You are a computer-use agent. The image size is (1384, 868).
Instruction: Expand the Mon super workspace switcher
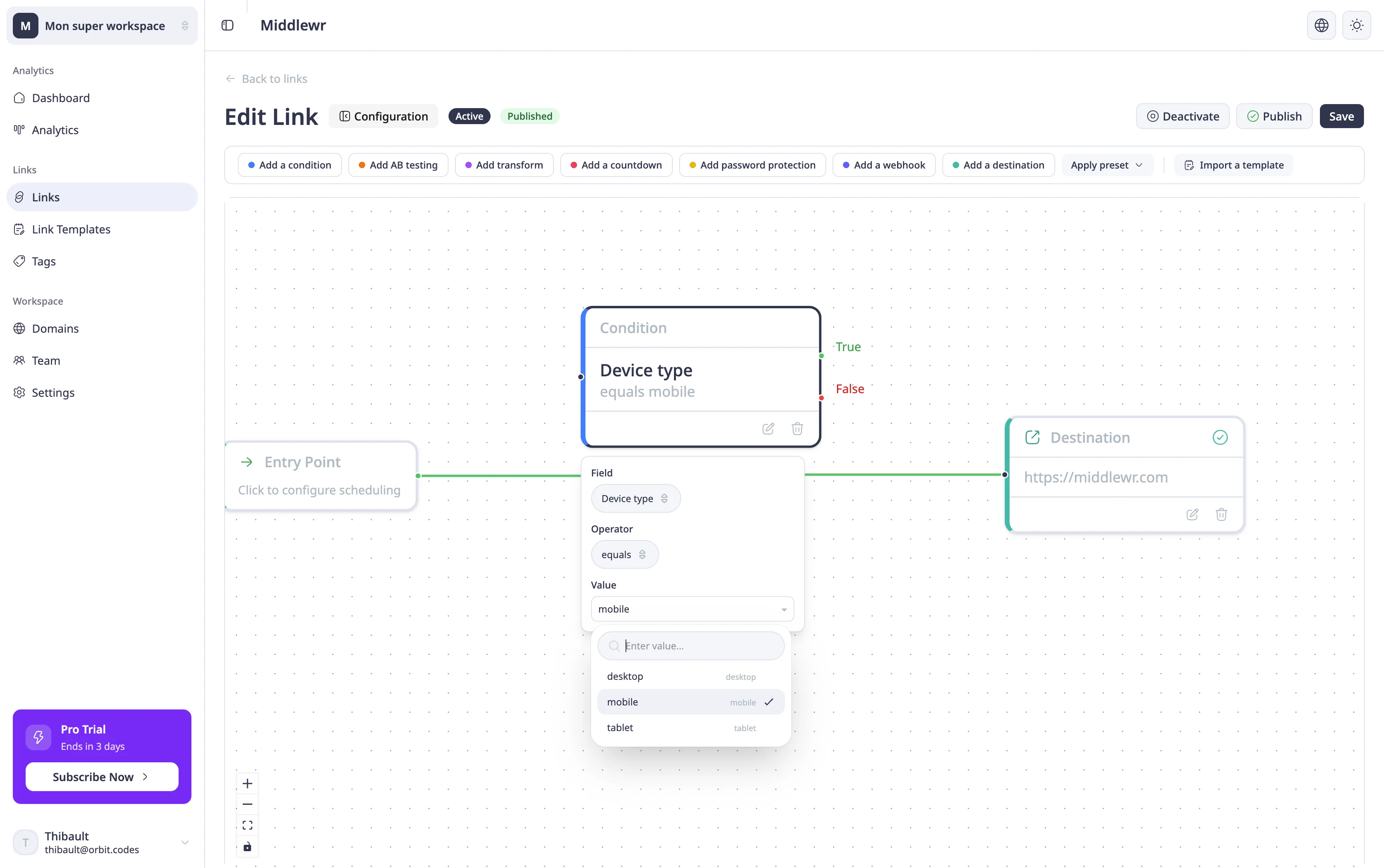[x=102, y=26]
